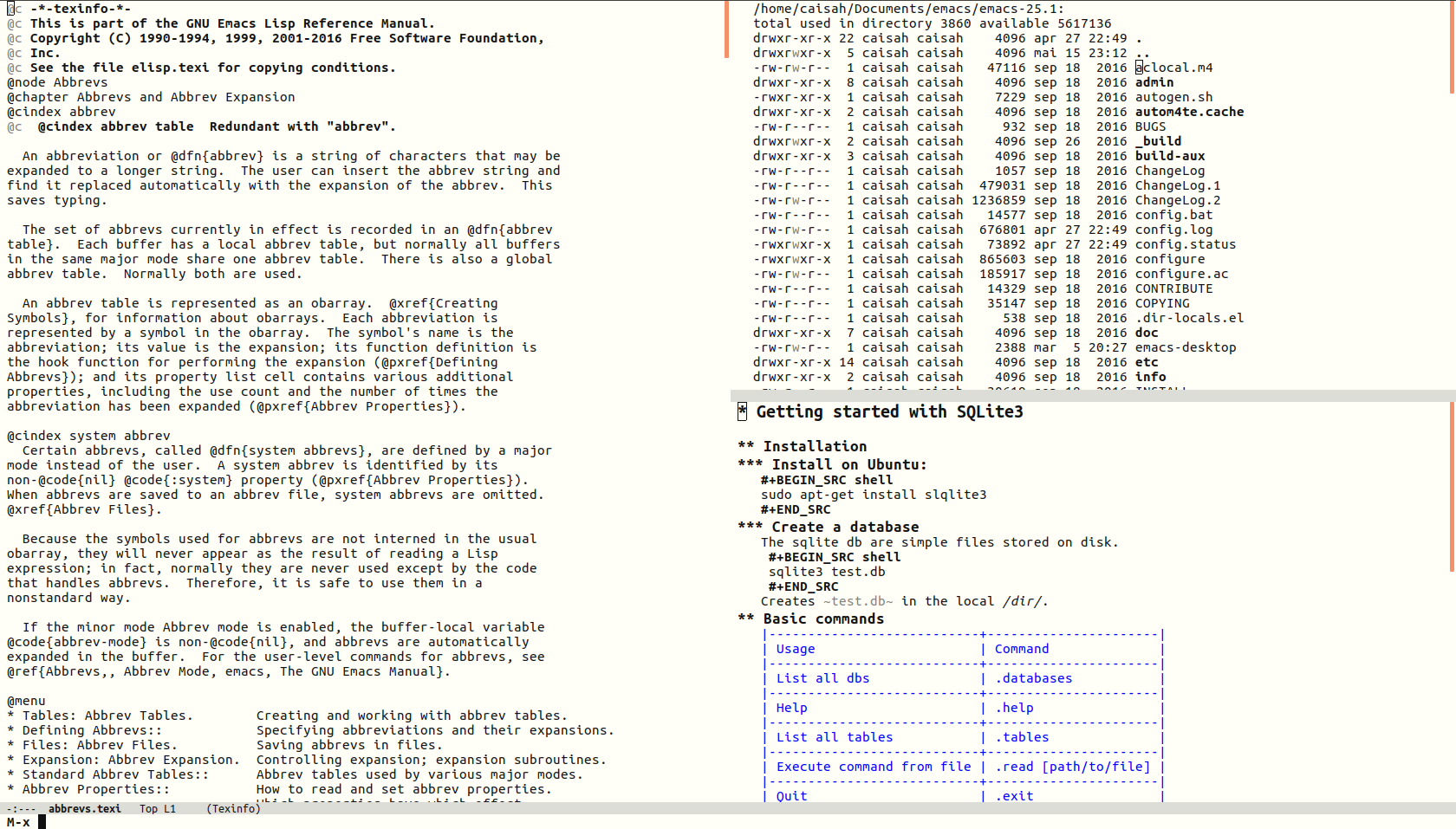Click the (Texinfo) major mode indicator
This screenshot has height=829, width=1456.
pos(233,808)
